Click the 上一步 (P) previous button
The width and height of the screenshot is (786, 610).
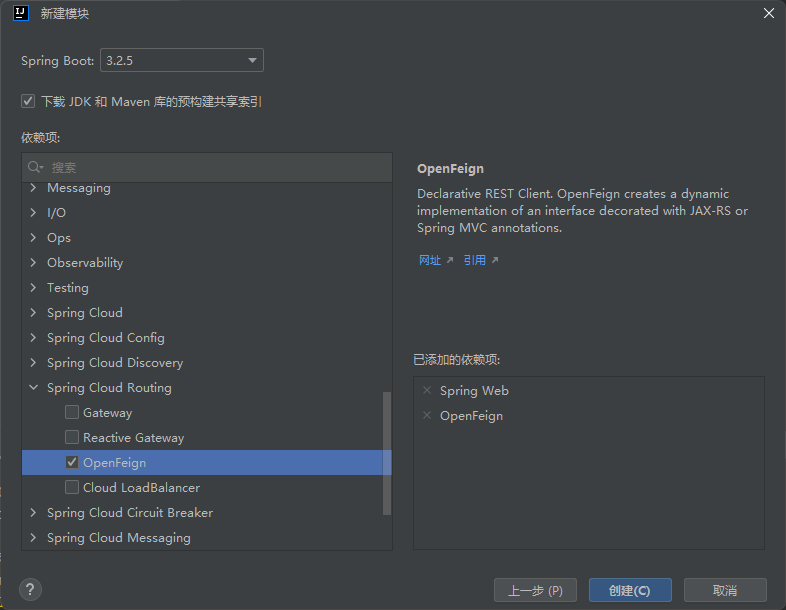[535, 590]
